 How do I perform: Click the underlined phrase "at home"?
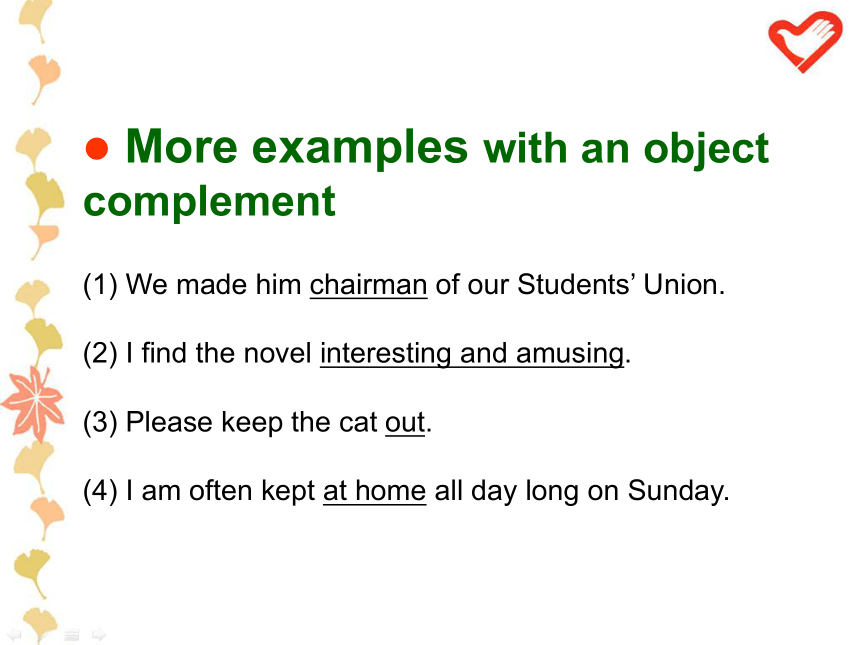click(374, 491)
